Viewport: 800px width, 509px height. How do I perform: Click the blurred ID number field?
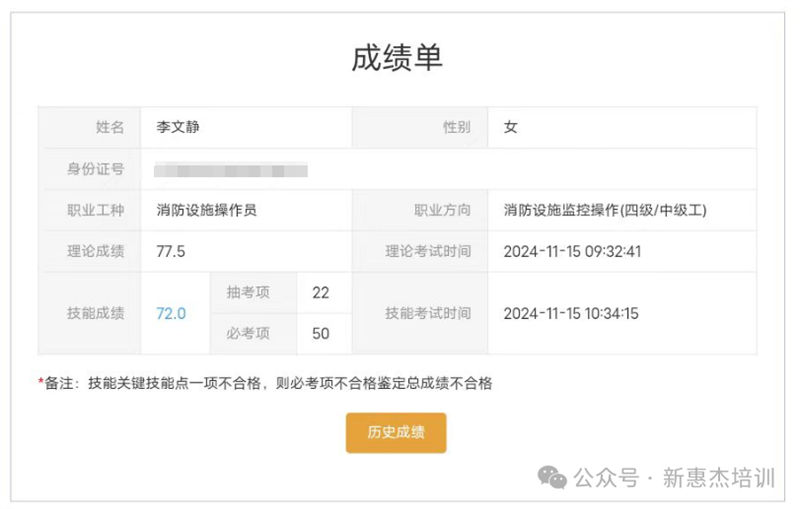point(231,170)
